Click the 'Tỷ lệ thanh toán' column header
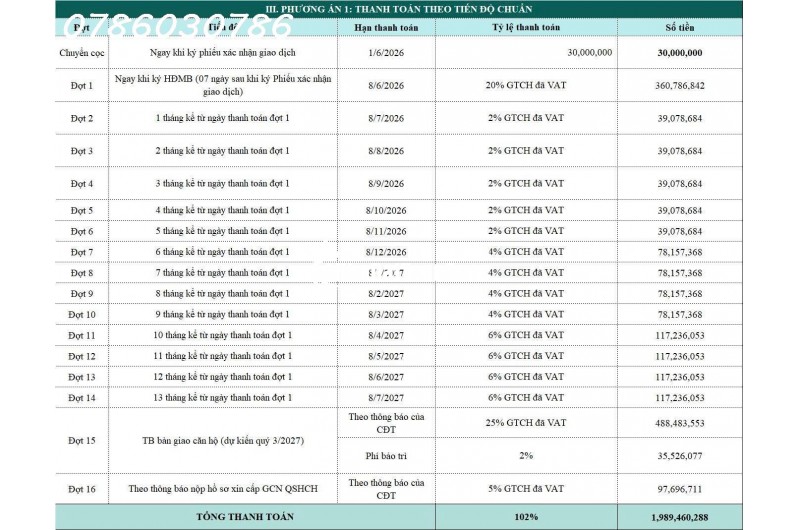 (x=526, y=27)
